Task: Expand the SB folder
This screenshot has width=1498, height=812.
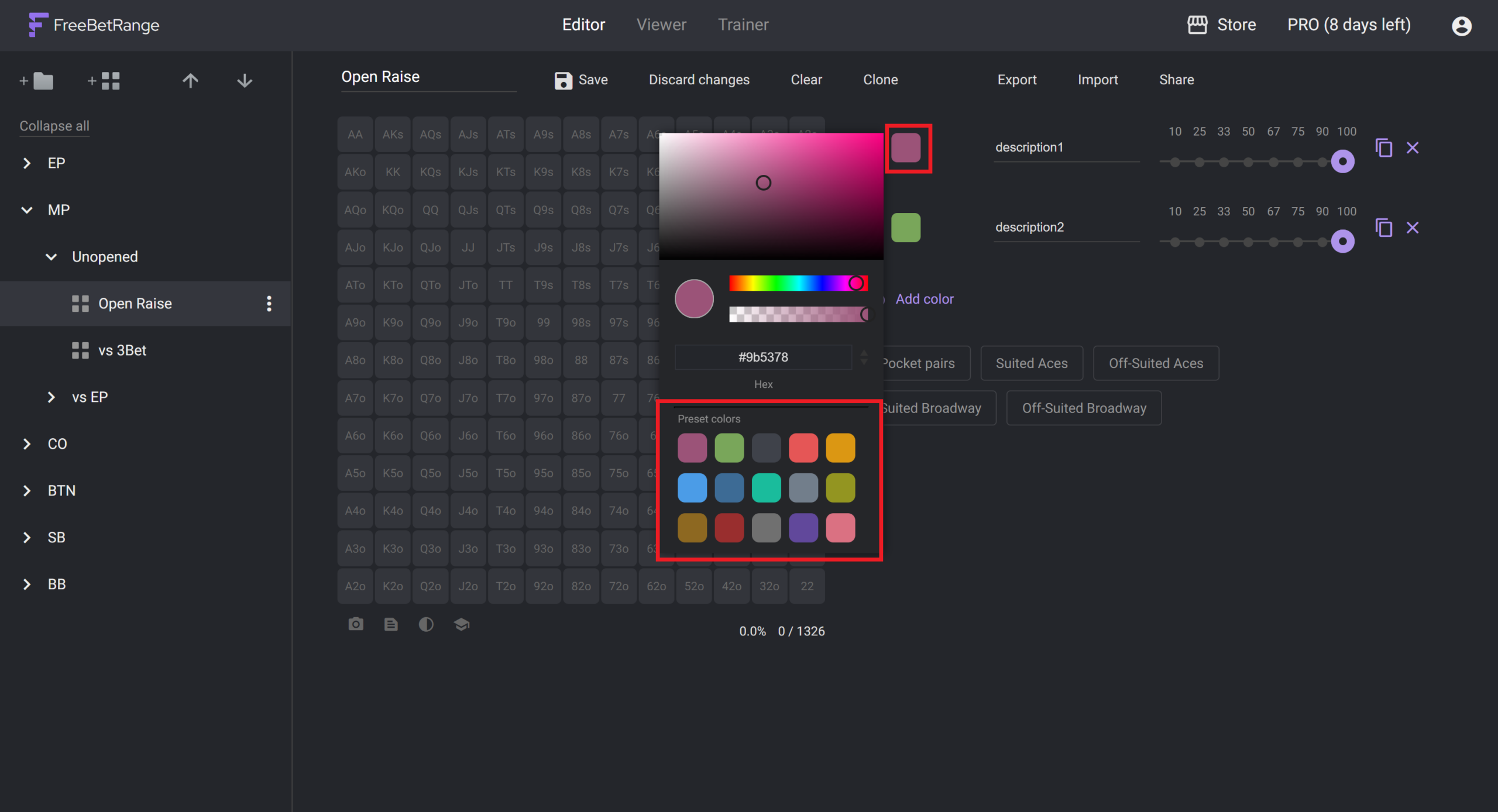Action: tap(27, 538)
